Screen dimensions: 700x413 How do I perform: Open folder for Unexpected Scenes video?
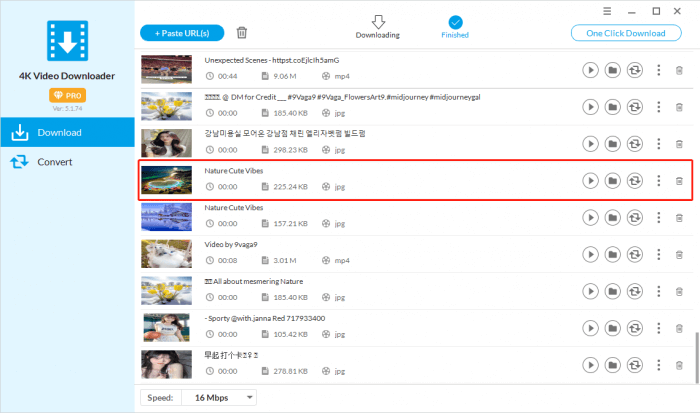coord(612,70)
